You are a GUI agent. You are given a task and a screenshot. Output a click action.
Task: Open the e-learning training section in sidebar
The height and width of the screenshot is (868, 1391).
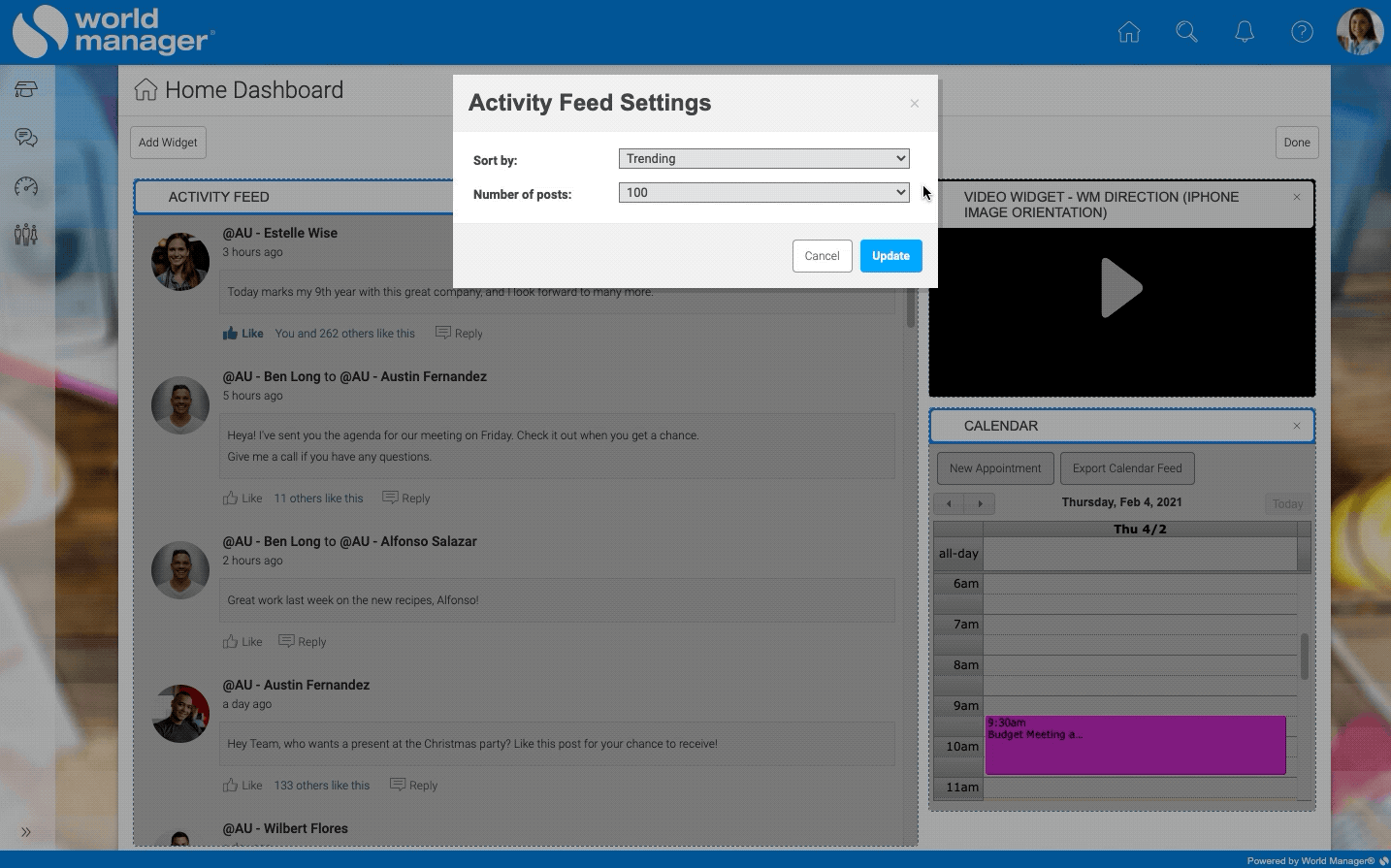[x=26, y=88]
